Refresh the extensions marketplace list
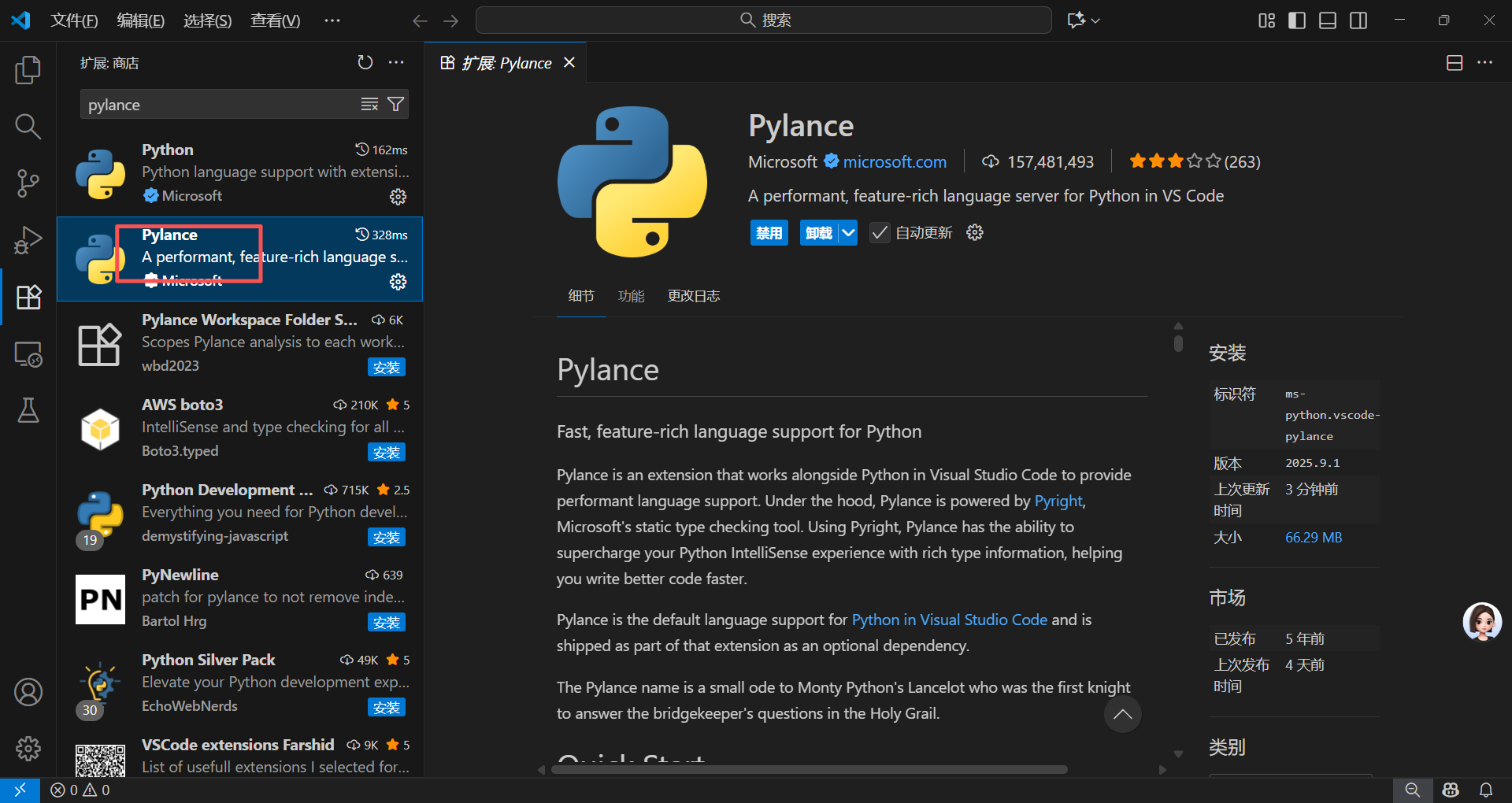The height and width of the screenshot is (803, 1512). [x=365, y=62]
